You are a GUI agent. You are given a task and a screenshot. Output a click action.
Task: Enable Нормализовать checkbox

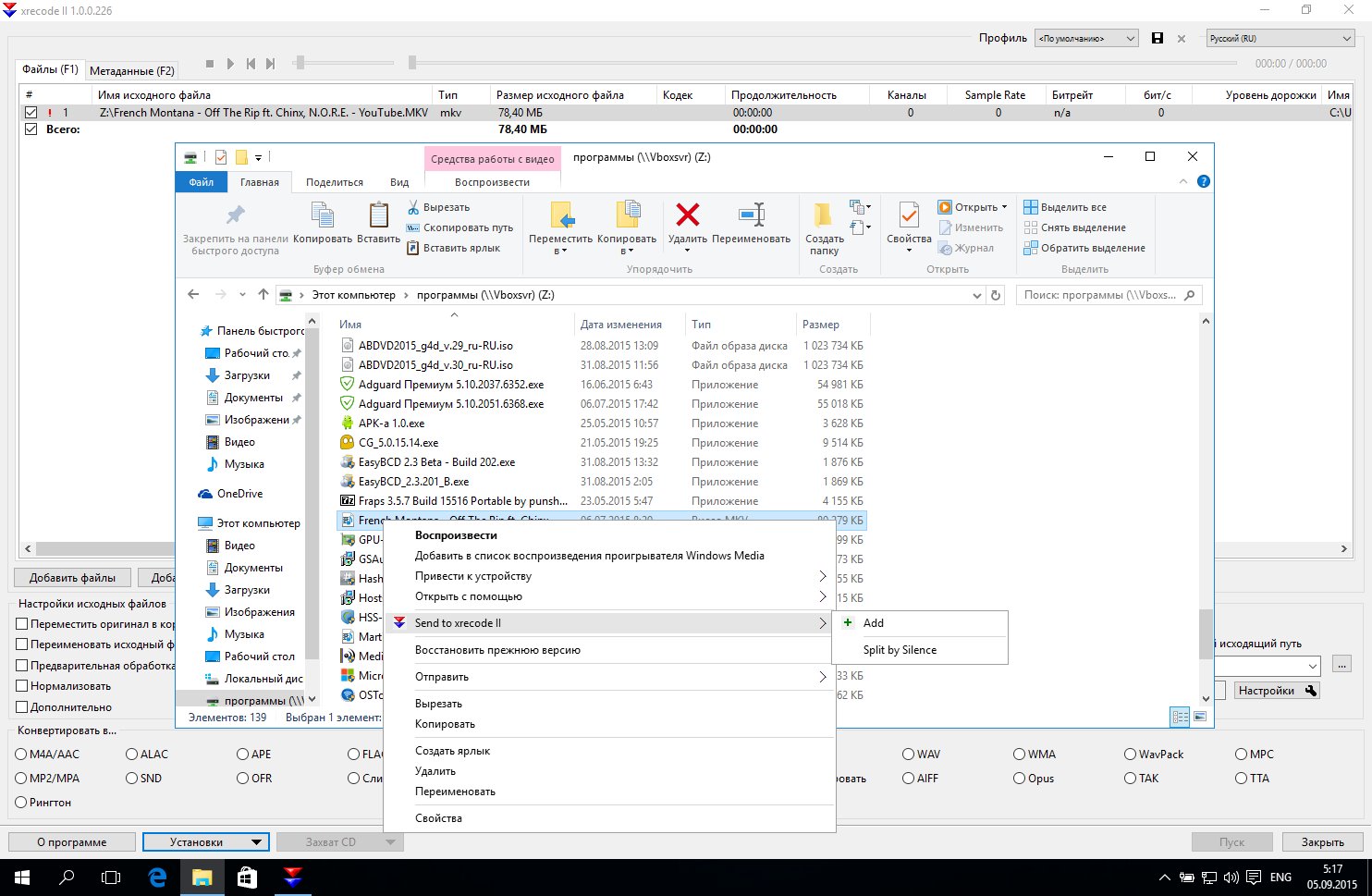pos(22,686)
